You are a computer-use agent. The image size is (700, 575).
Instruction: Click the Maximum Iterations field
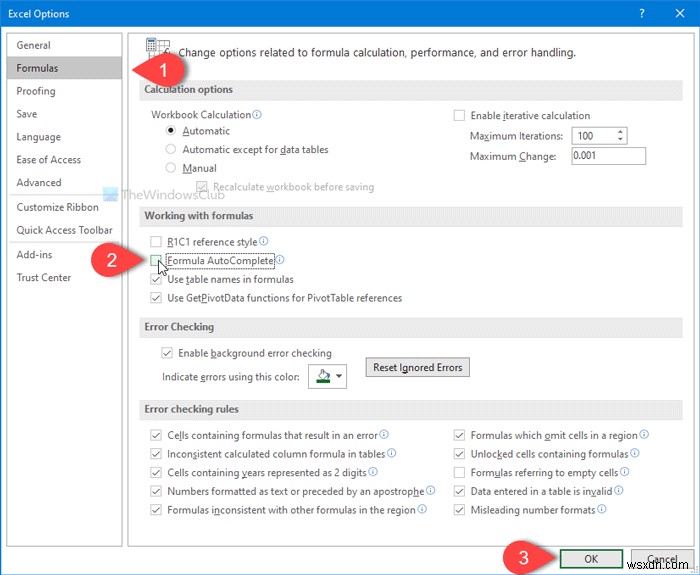click(x=594, y=136)
